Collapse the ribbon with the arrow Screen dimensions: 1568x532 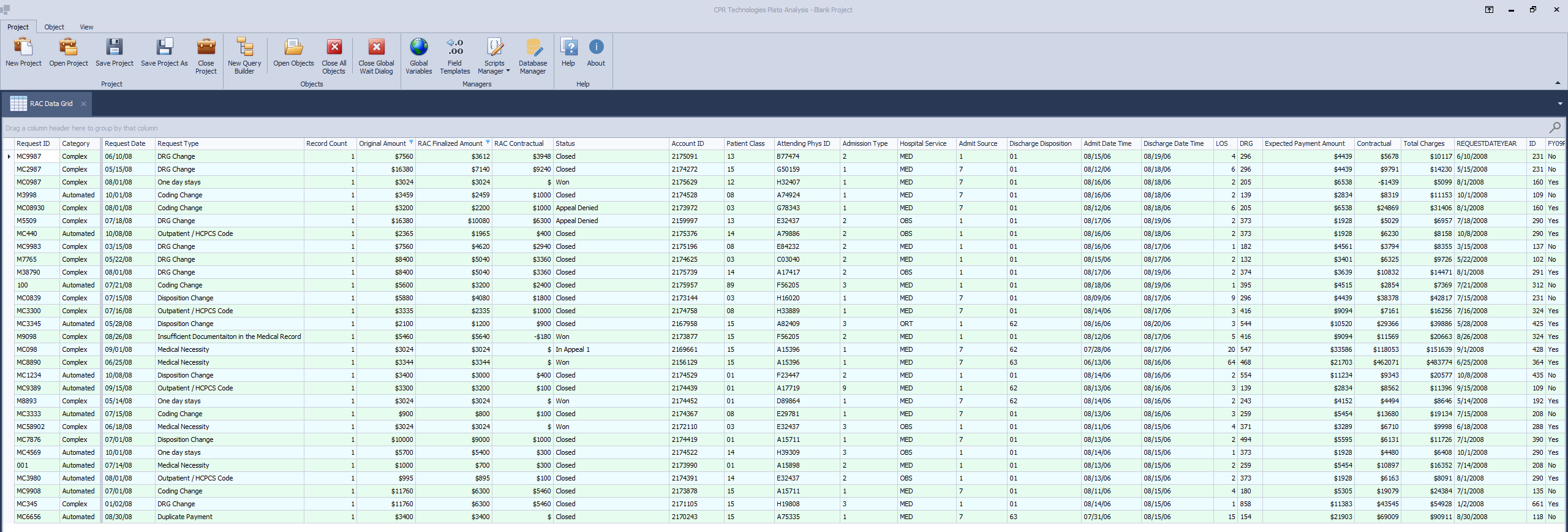point(1558,83)
